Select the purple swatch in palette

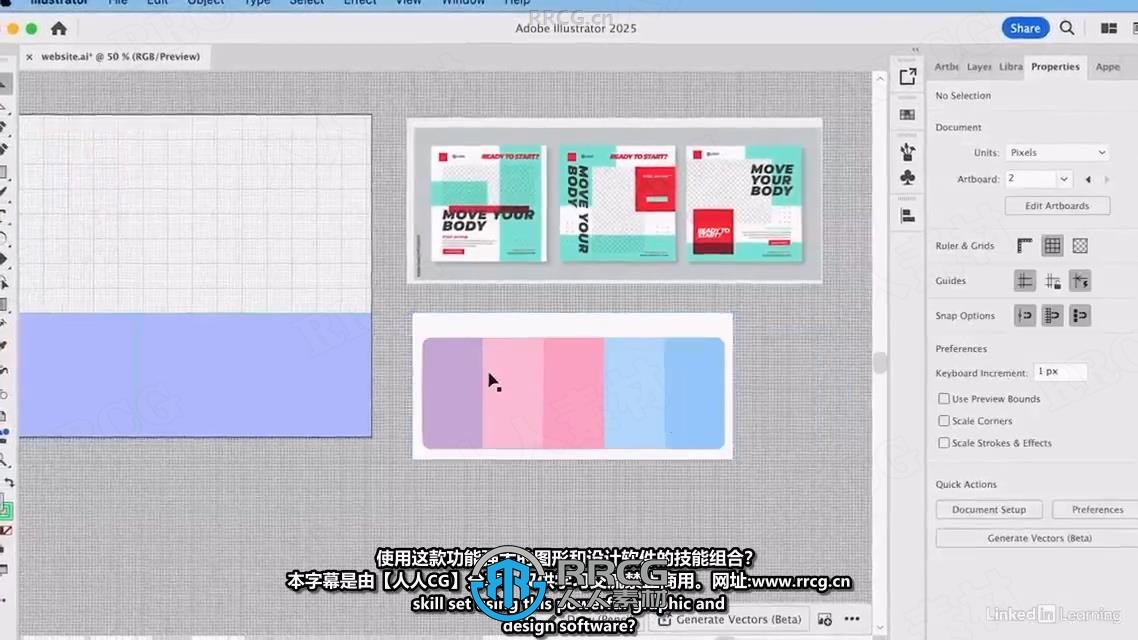452,393
